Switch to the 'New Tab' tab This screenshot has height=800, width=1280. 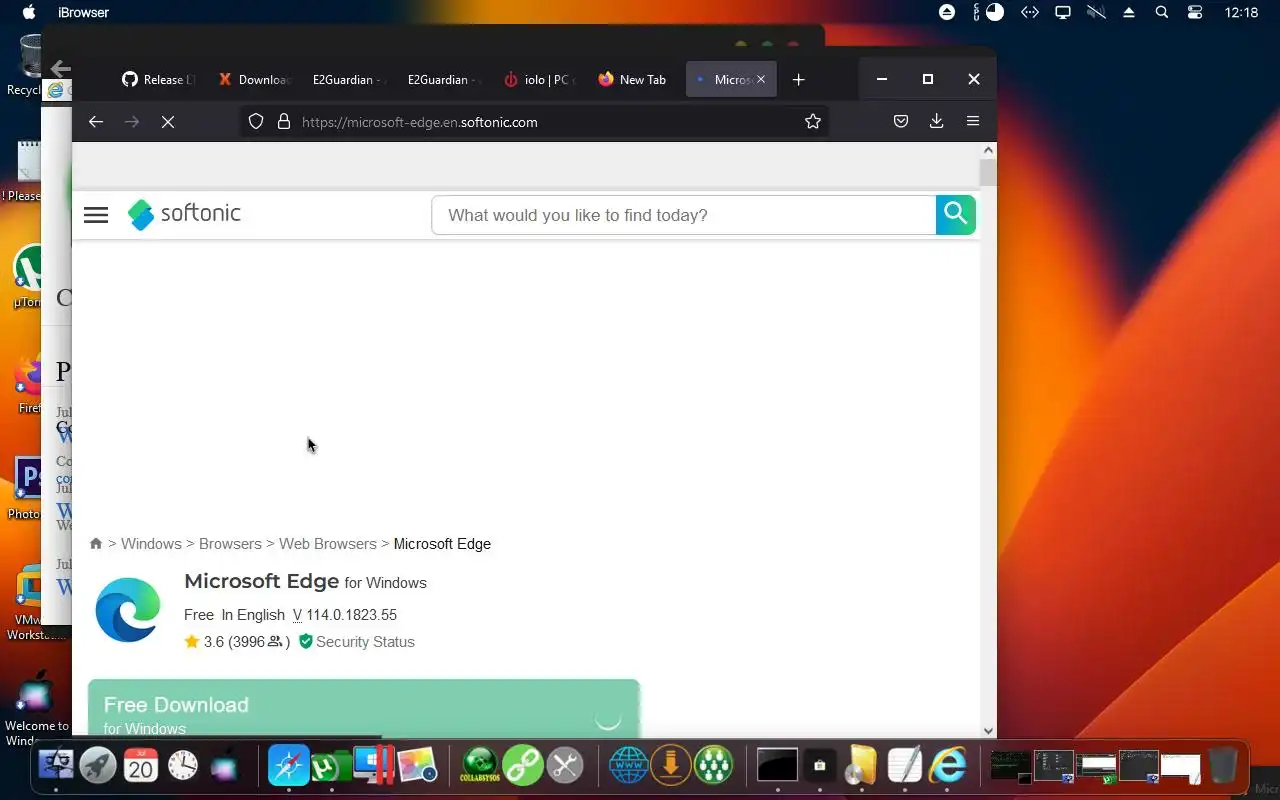pyautogui.click(x=632, y=80)
